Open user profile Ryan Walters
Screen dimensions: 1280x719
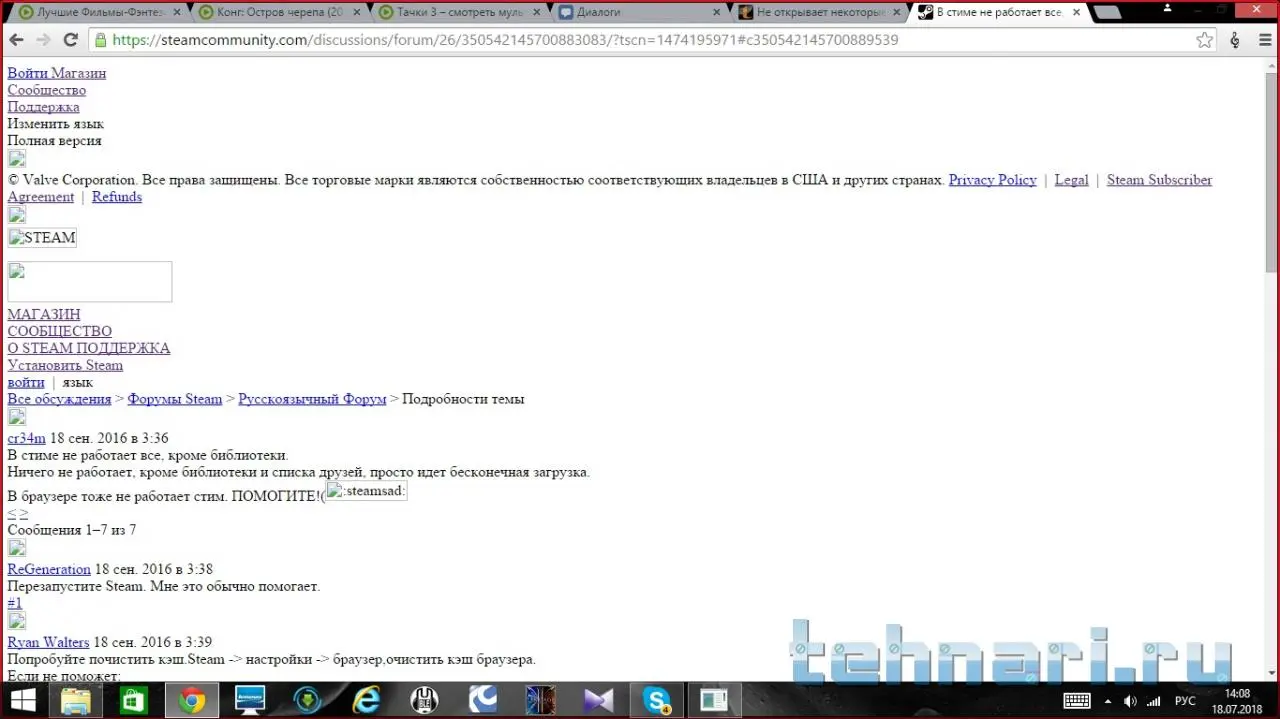(x=48, y=642)
